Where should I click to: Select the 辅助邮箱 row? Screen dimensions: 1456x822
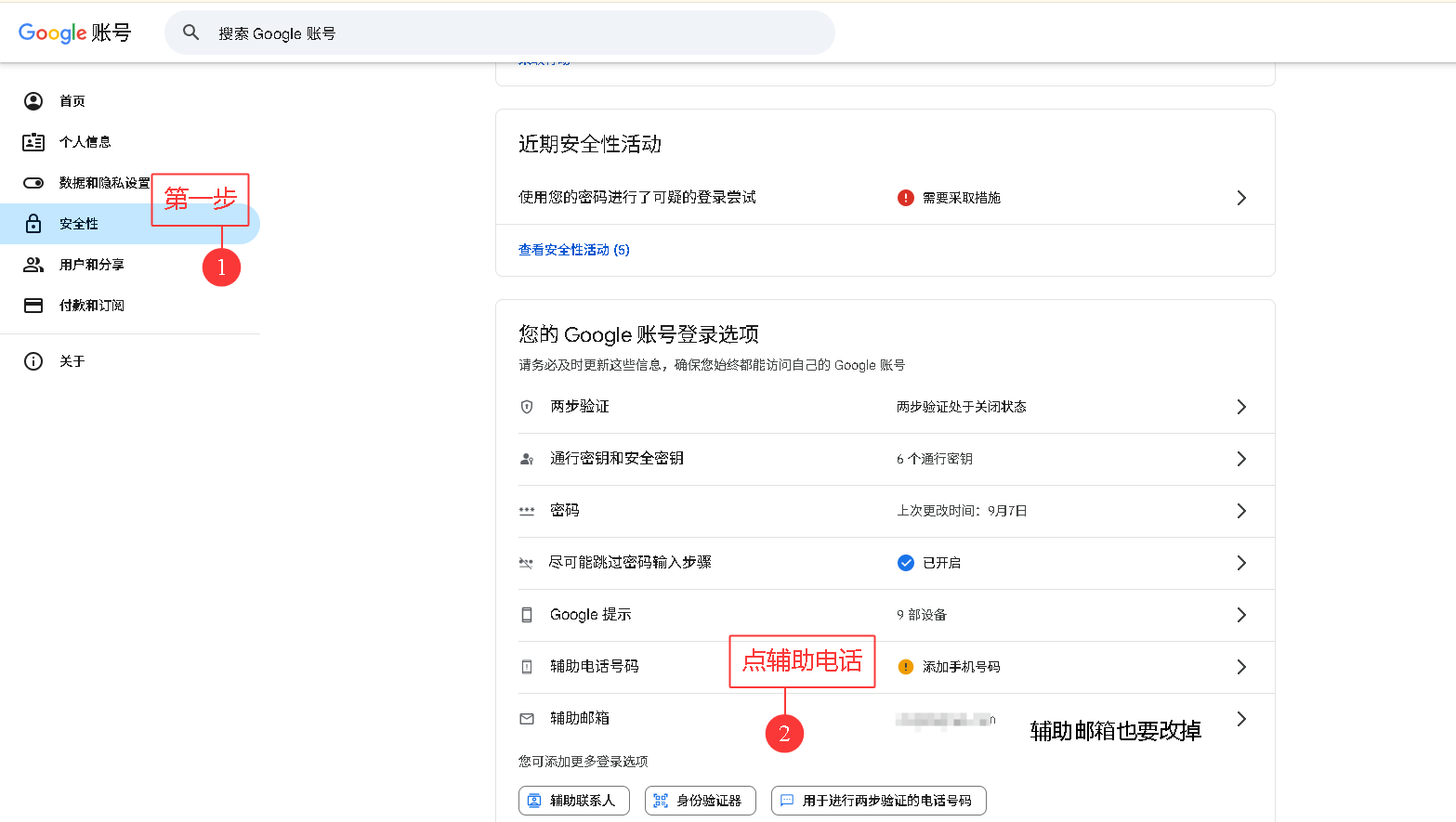[580, 719]
